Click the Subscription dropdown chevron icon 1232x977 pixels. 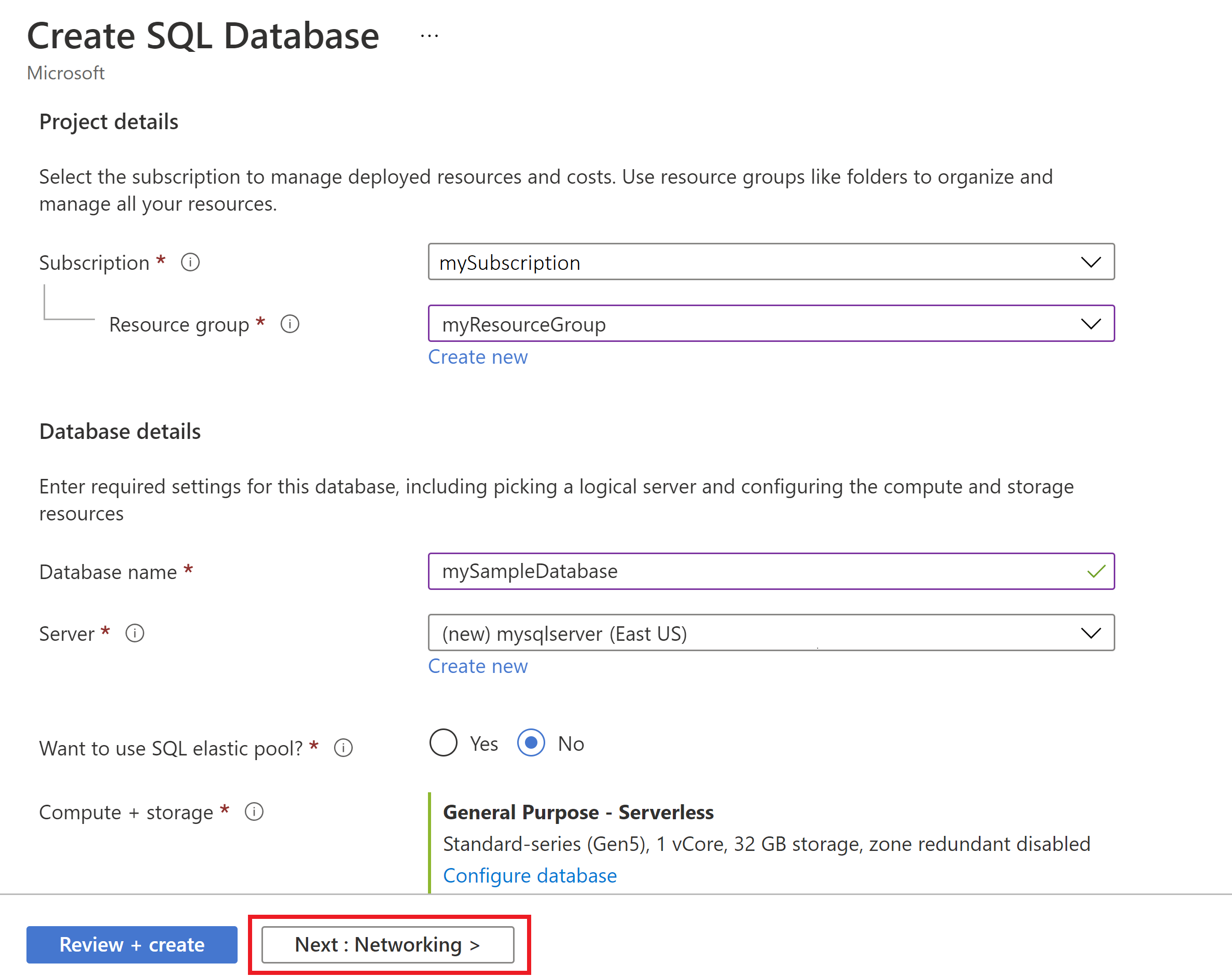tap(1090, 263)
